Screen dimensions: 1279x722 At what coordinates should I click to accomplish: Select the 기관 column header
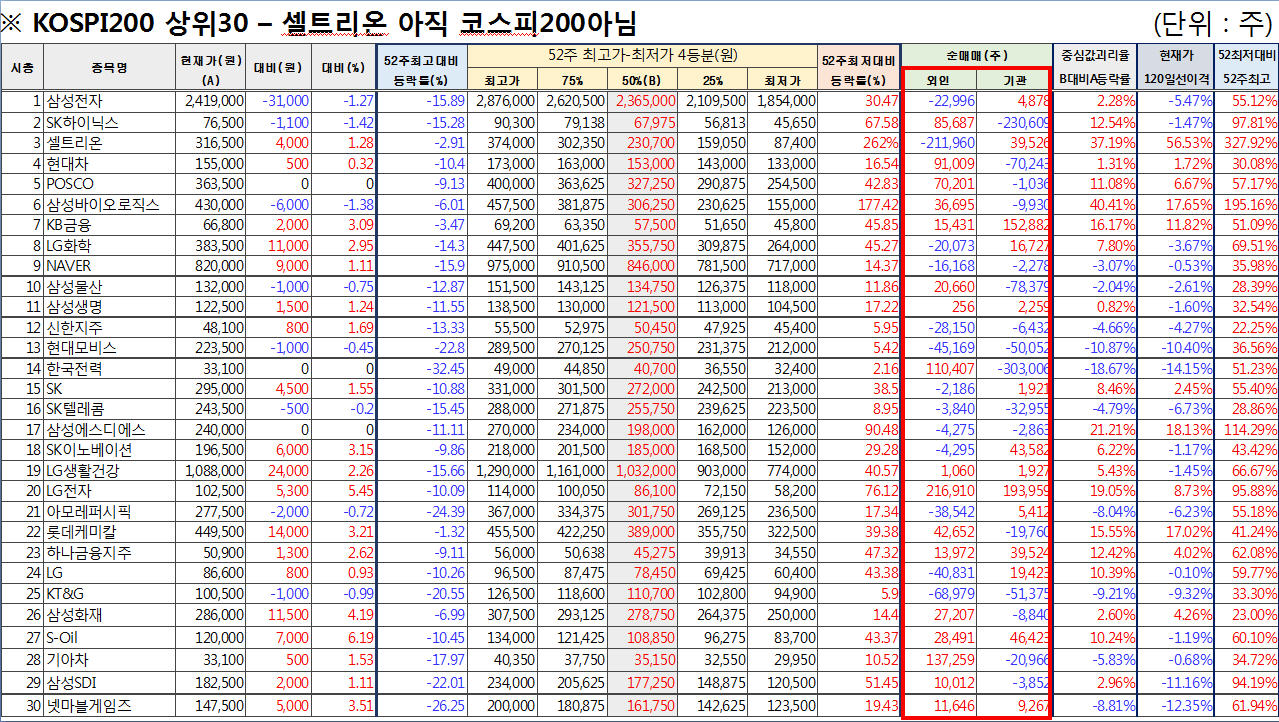(1012, 80)
